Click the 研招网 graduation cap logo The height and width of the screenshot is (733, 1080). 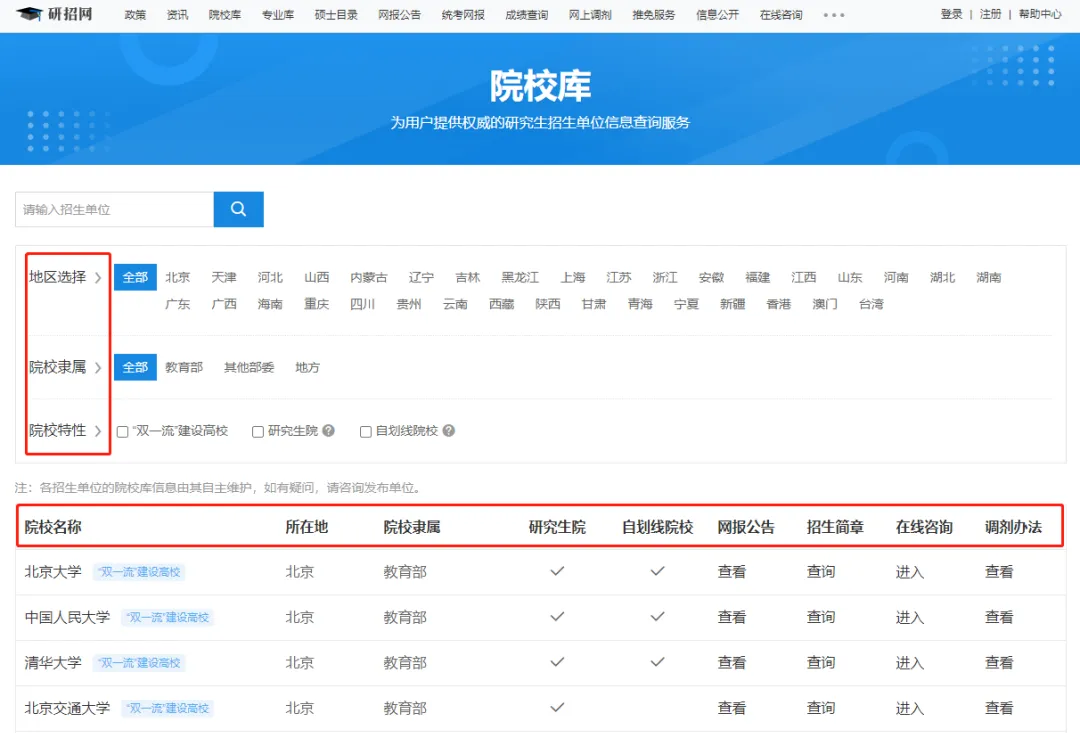click(54, 14)
